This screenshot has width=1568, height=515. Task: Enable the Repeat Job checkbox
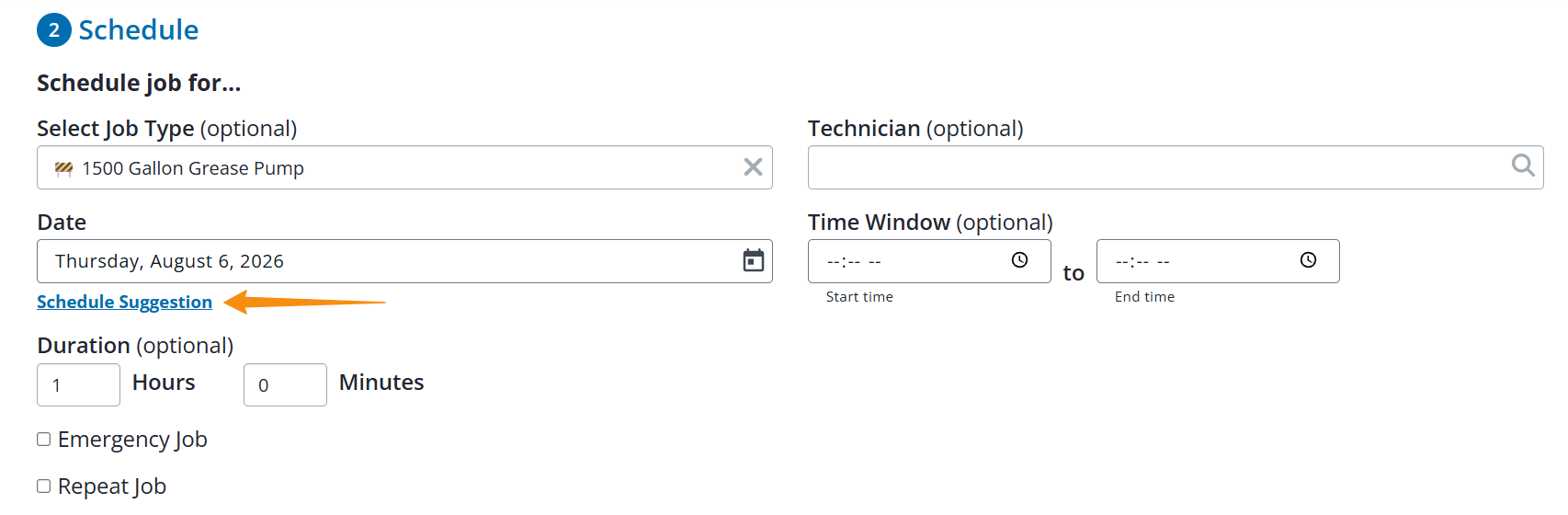[x=43, y=486]
